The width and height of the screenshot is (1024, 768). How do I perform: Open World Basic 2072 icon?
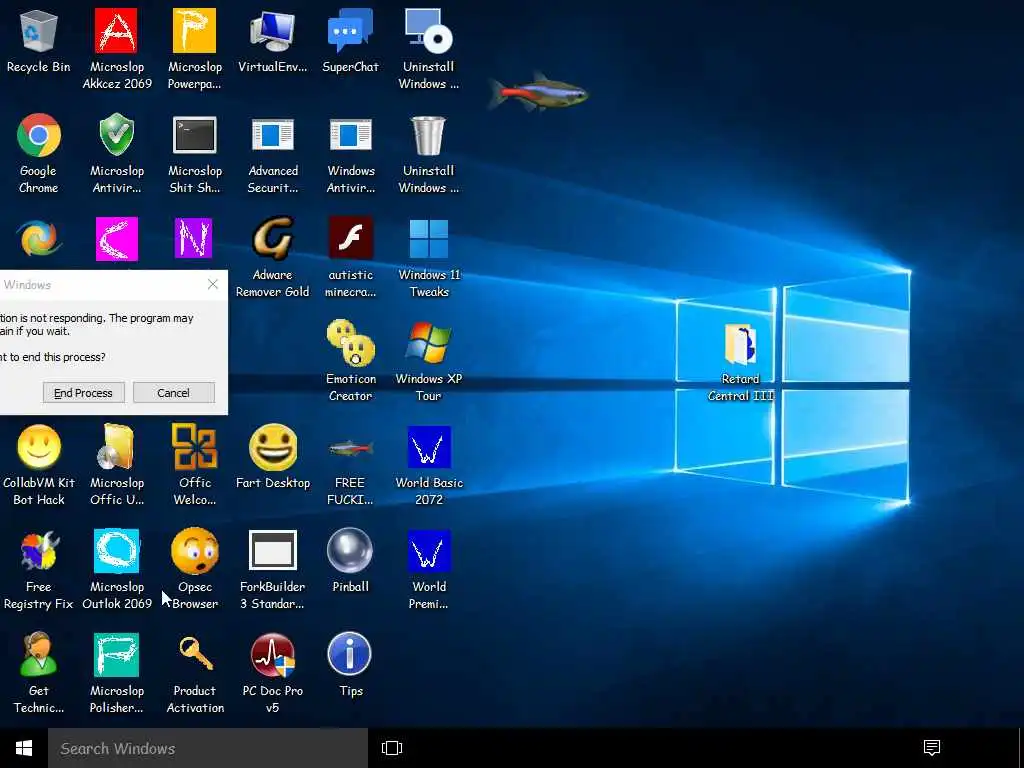click(x=428, y=447)
